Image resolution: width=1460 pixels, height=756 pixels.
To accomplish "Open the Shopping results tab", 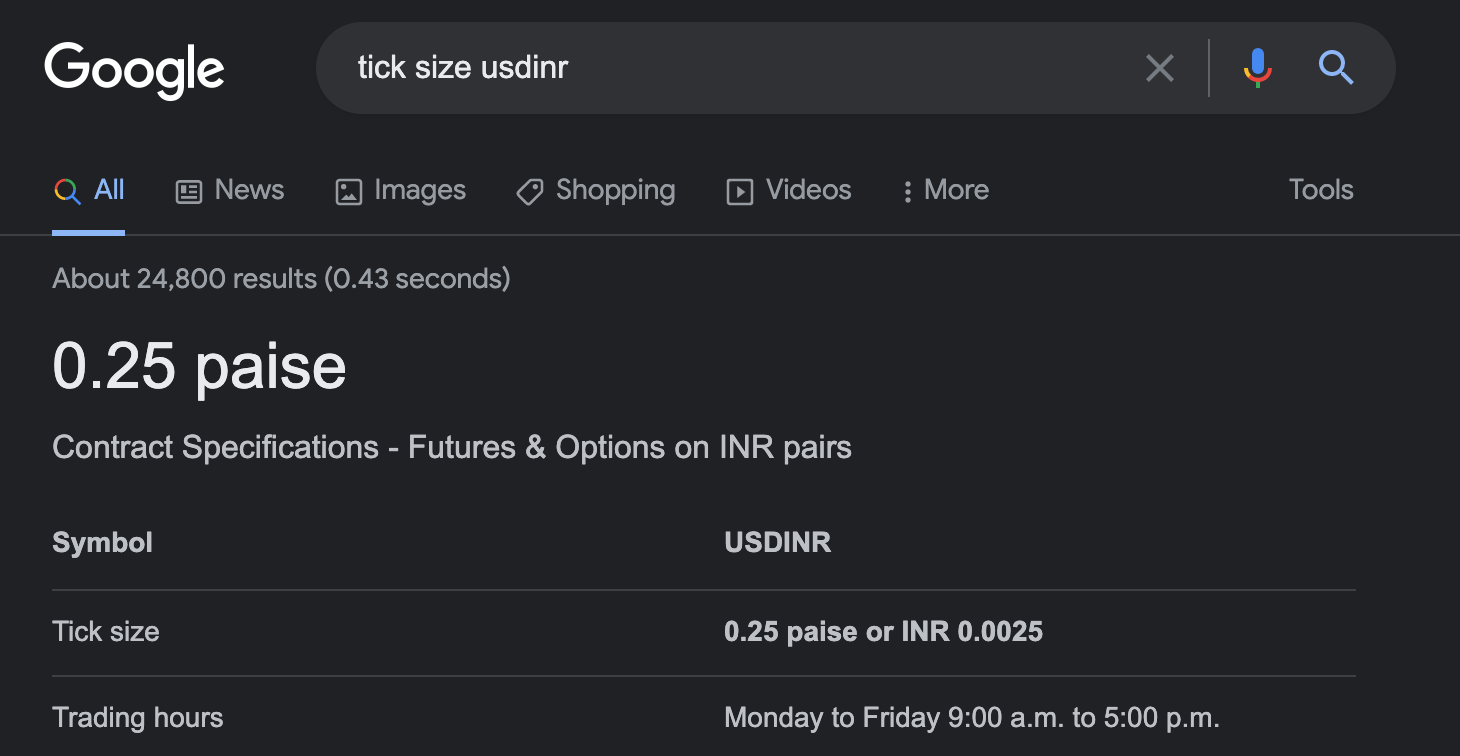I will (x=596, y=190).
